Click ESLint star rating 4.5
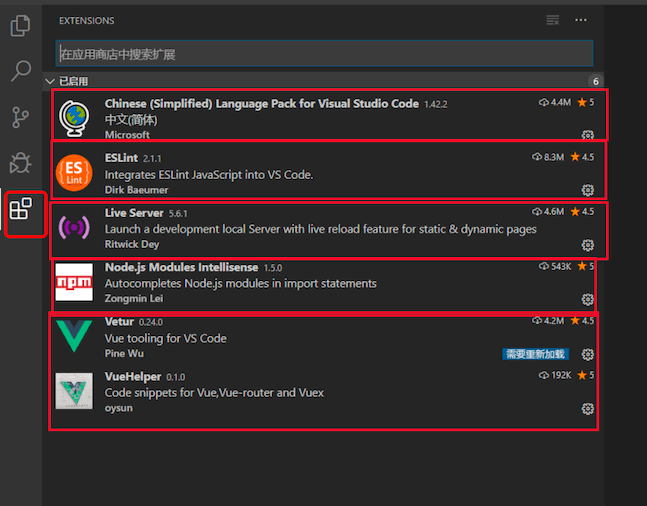Viewport: 647px width, 506px height. coord(582,157)
